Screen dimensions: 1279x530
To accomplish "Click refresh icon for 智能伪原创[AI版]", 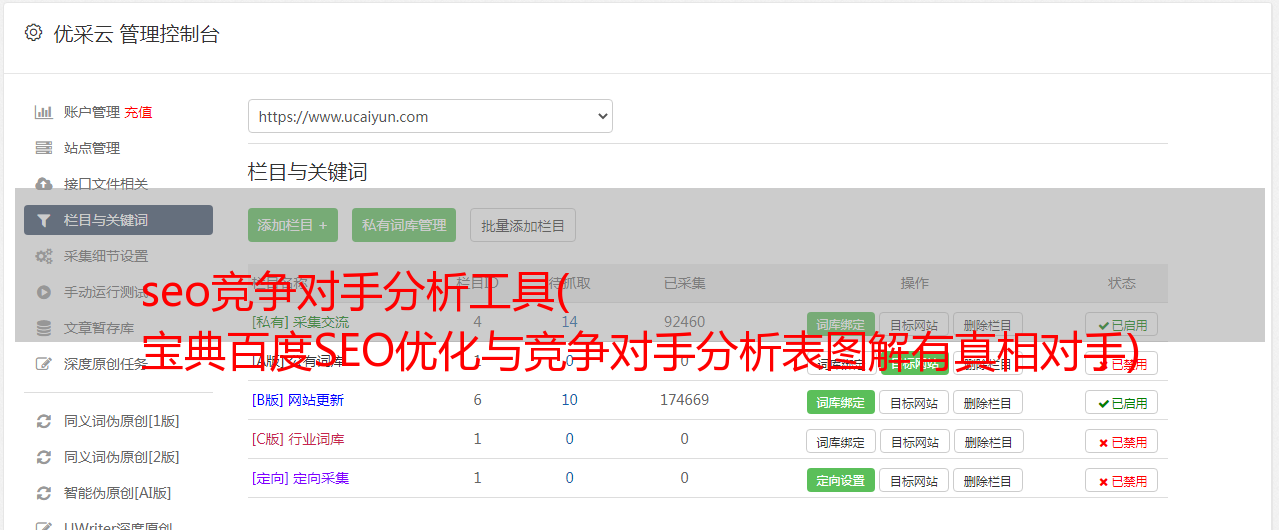I will click(44, 493).
